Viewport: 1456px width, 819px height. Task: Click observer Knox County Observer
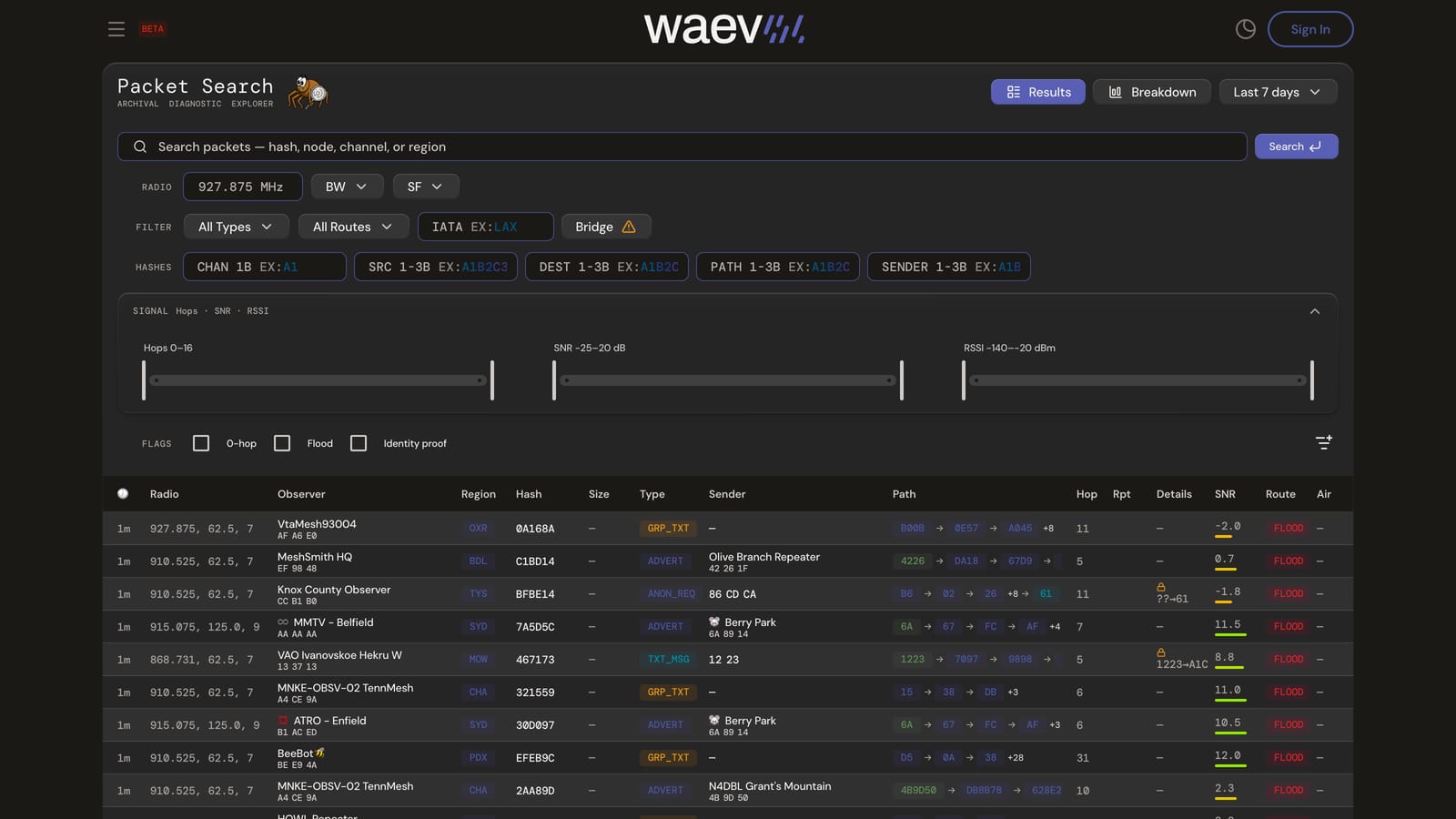tap(334, 590)
